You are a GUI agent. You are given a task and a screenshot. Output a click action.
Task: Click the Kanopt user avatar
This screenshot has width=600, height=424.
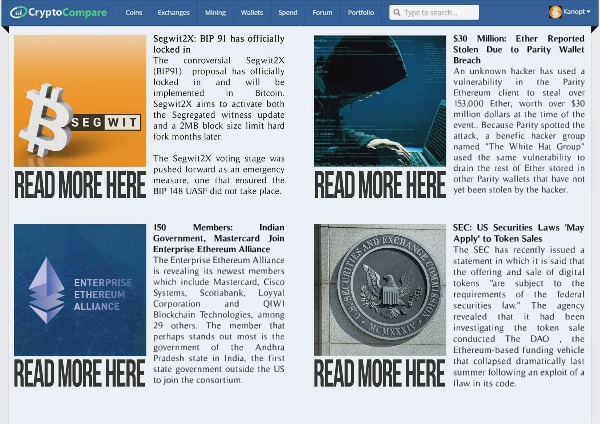[555, 12]
